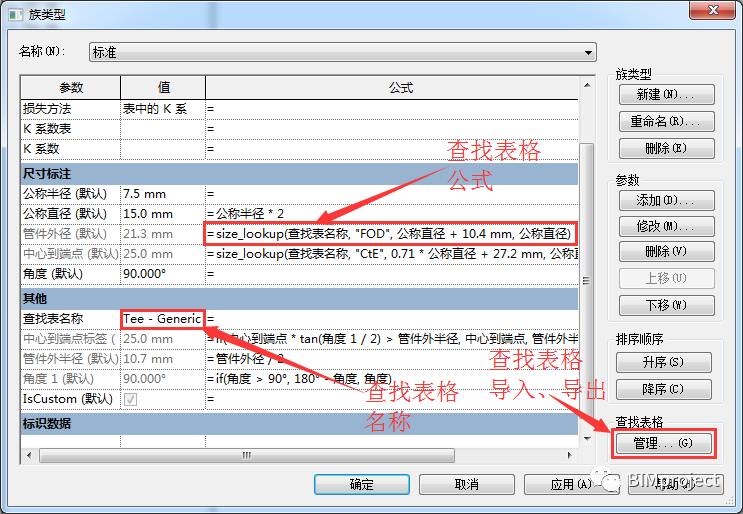Screen dimensions: 743x514
Task: Sort parameters ascending with 升序(S)
Action: click(x=663, y=362)
